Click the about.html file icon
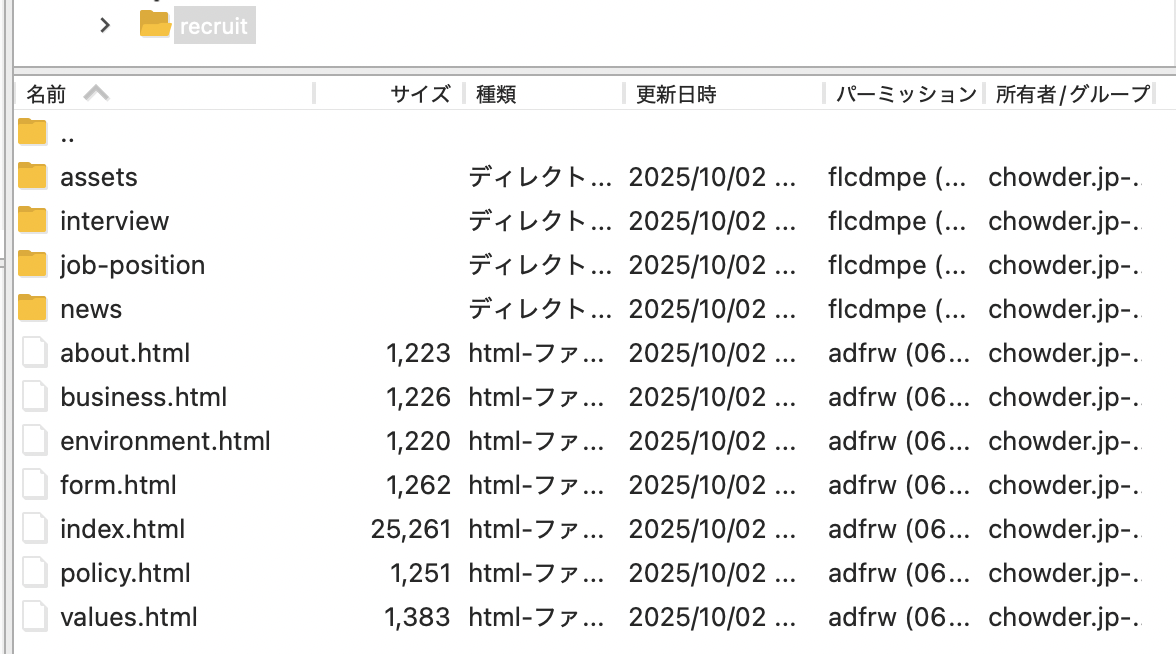Viewport: 1176px width, 654px height. coord(35,353)
